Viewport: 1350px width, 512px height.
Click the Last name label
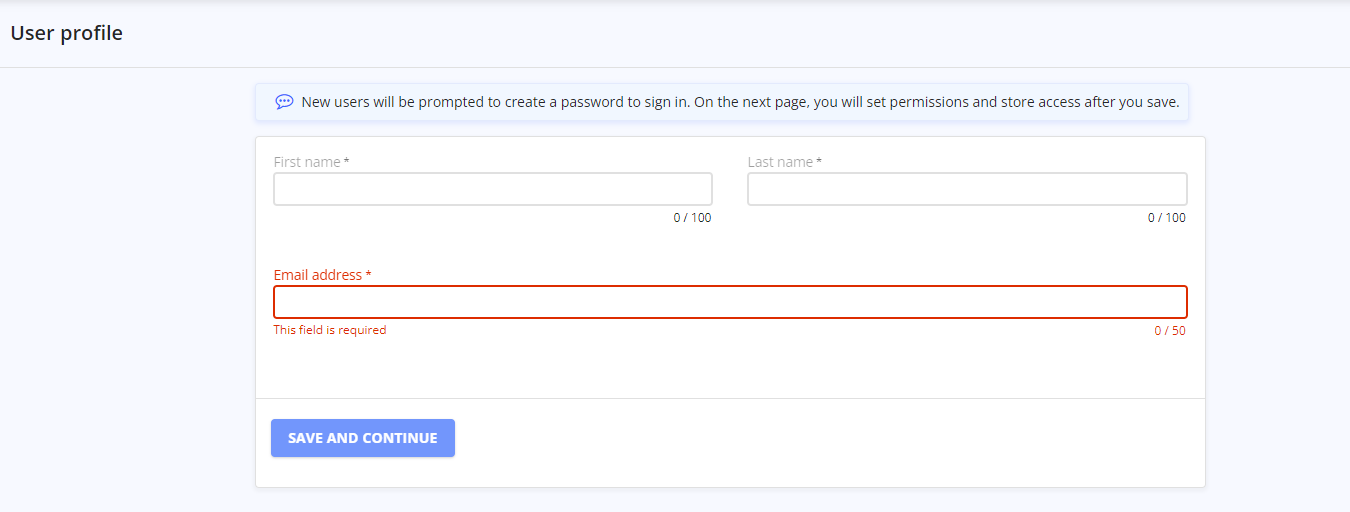click(x=780, y=162)
